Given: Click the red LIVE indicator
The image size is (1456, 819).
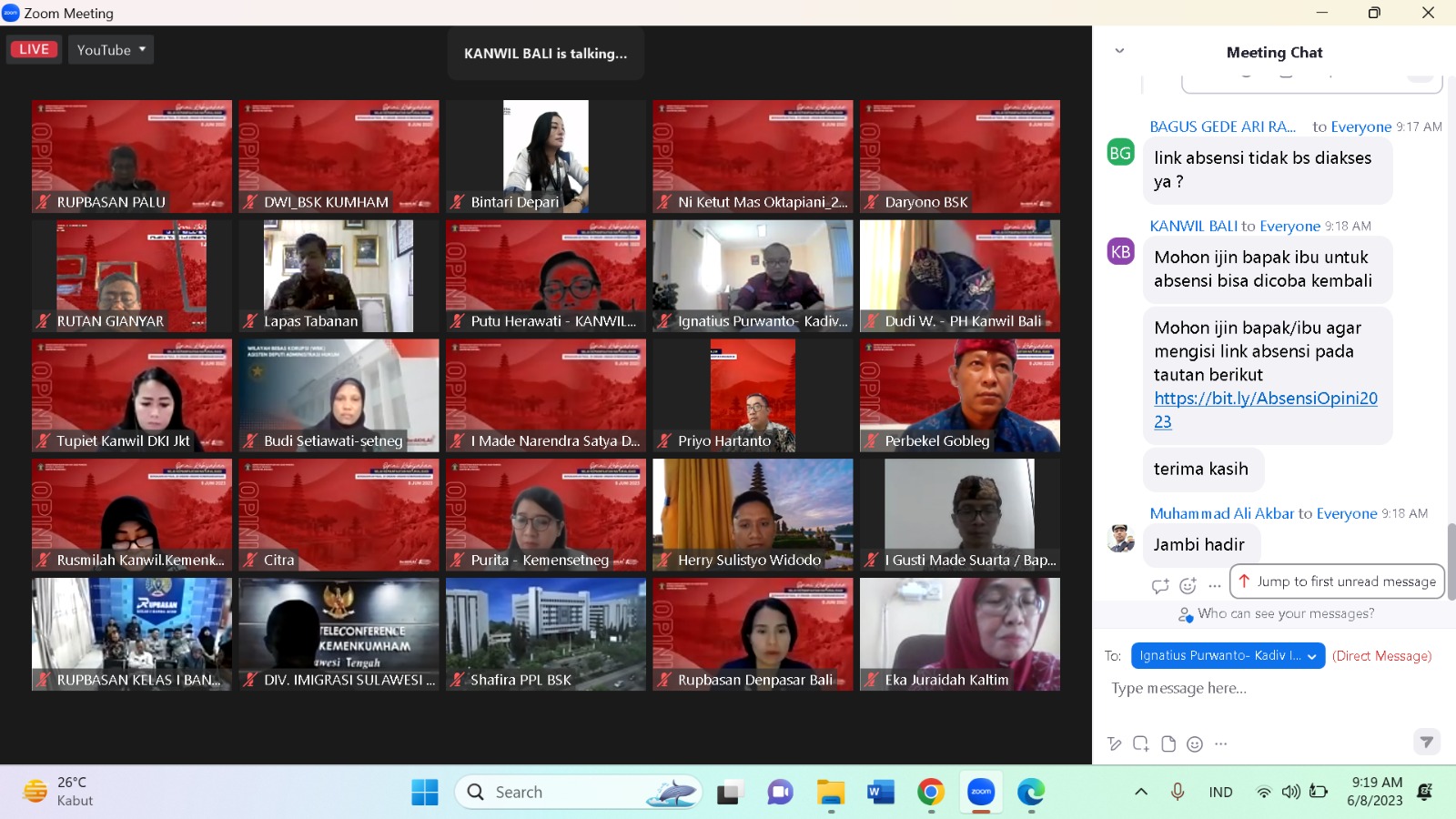Looking at the screenshot, I should tap(34, 49).
